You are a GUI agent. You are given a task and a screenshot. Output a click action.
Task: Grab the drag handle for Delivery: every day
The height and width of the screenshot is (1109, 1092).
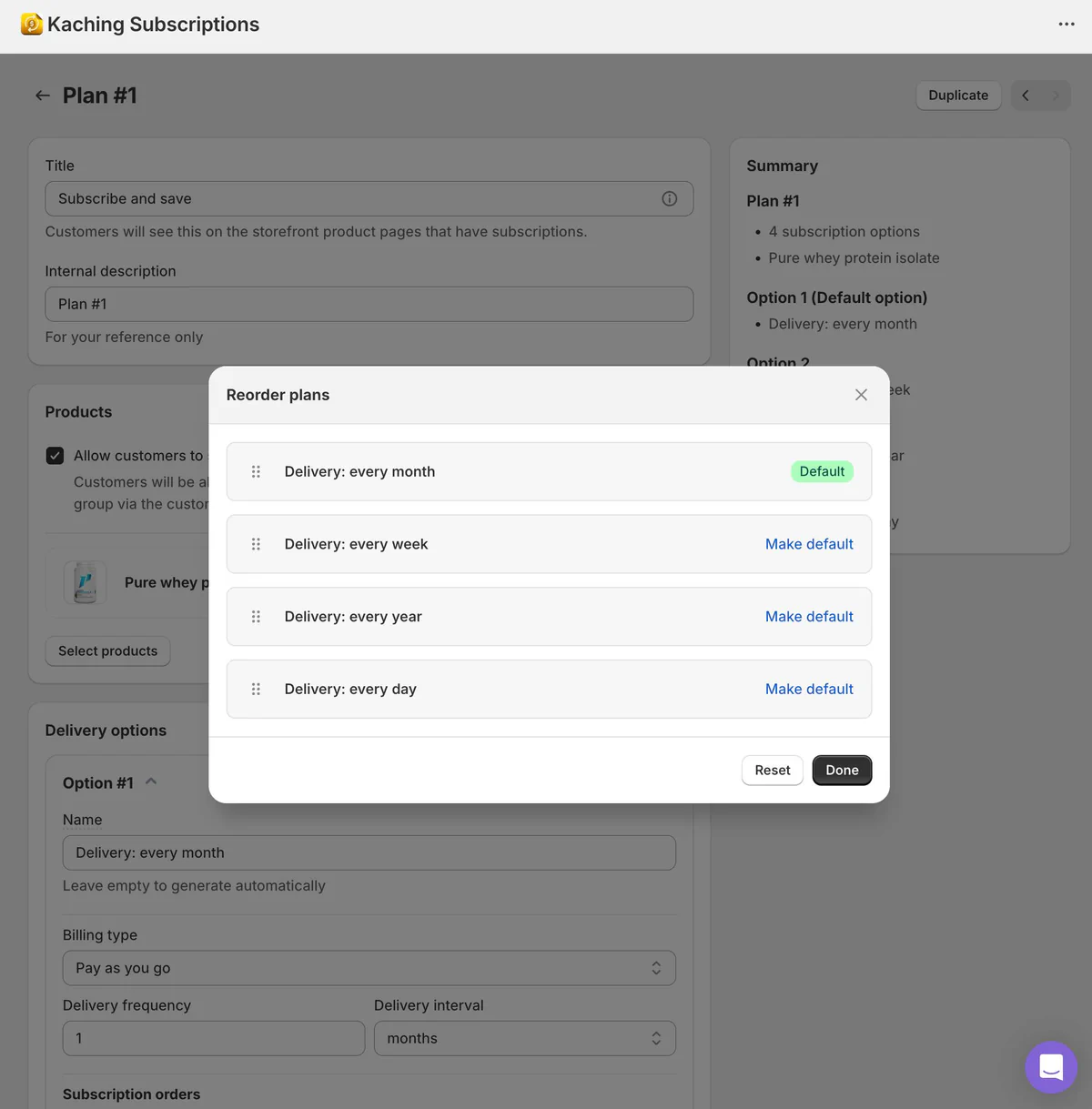tap(256, 689)
